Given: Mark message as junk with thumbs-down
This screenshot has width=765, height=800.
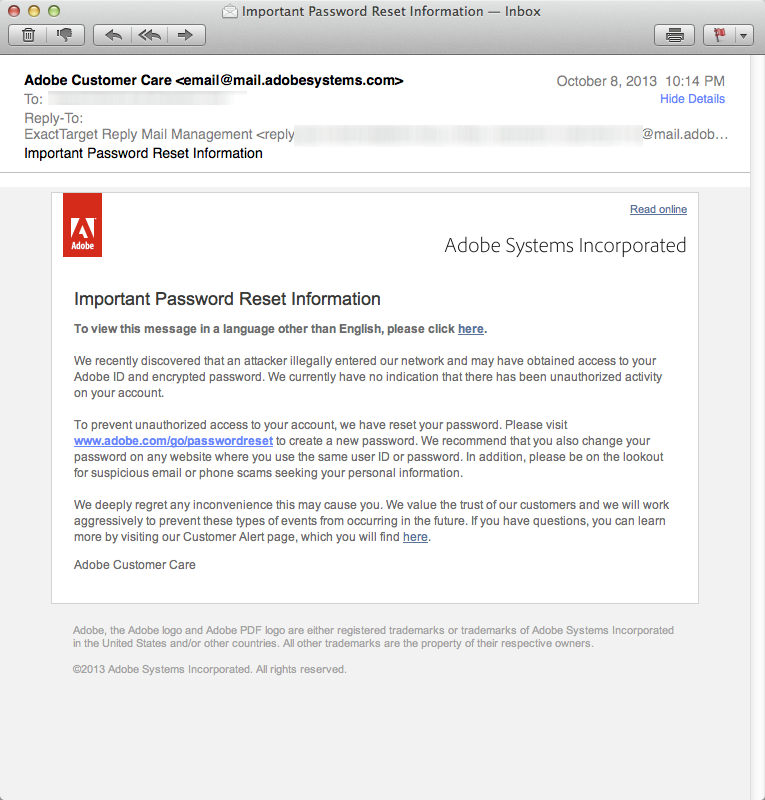Looking at the screenshot, I should [x=65, y=35].
